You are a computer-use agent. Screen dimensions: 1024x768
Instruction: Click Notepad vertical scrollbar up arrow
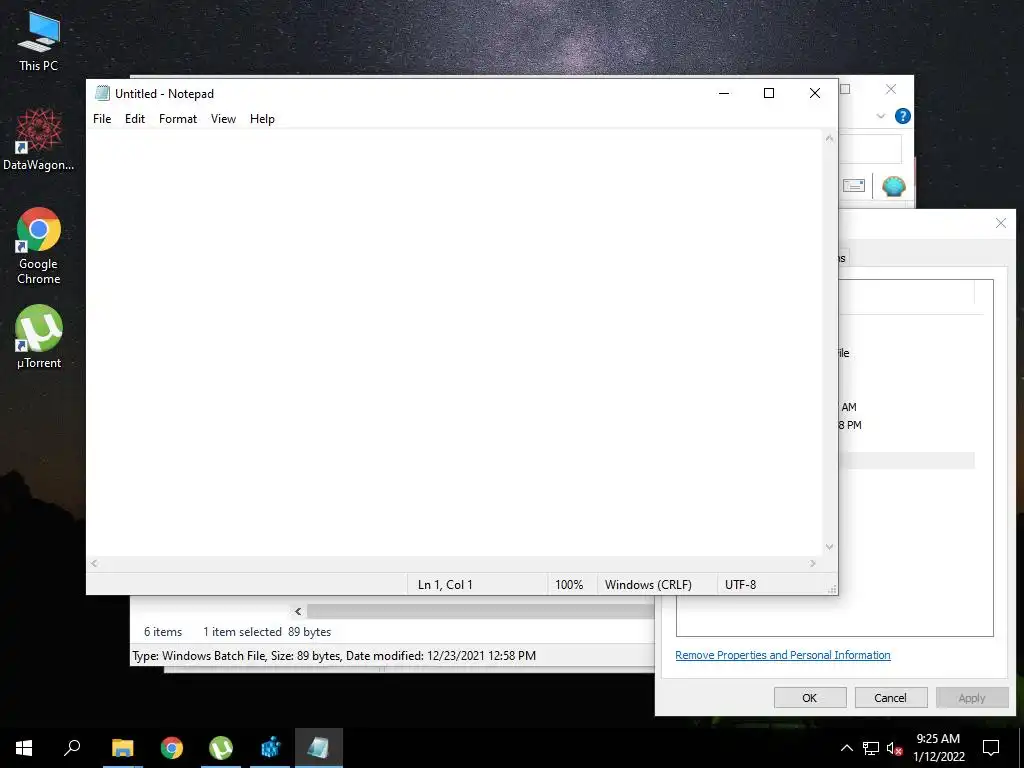point(829,138)
